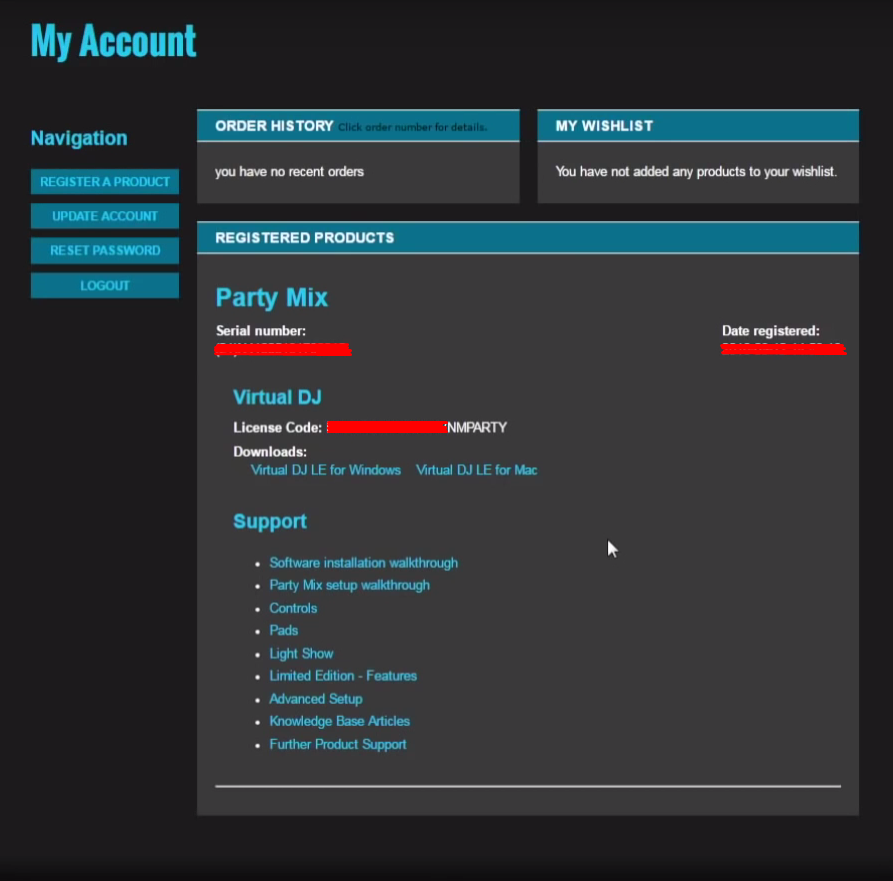Open Limited Edition - Features link
The width and height of the screenshot is (893, 881).
point(343,676)
